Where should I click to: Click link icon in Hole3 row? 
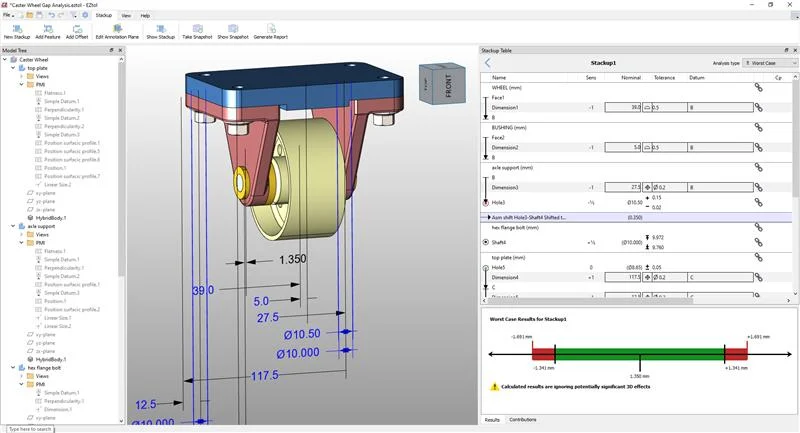[759, 202]
